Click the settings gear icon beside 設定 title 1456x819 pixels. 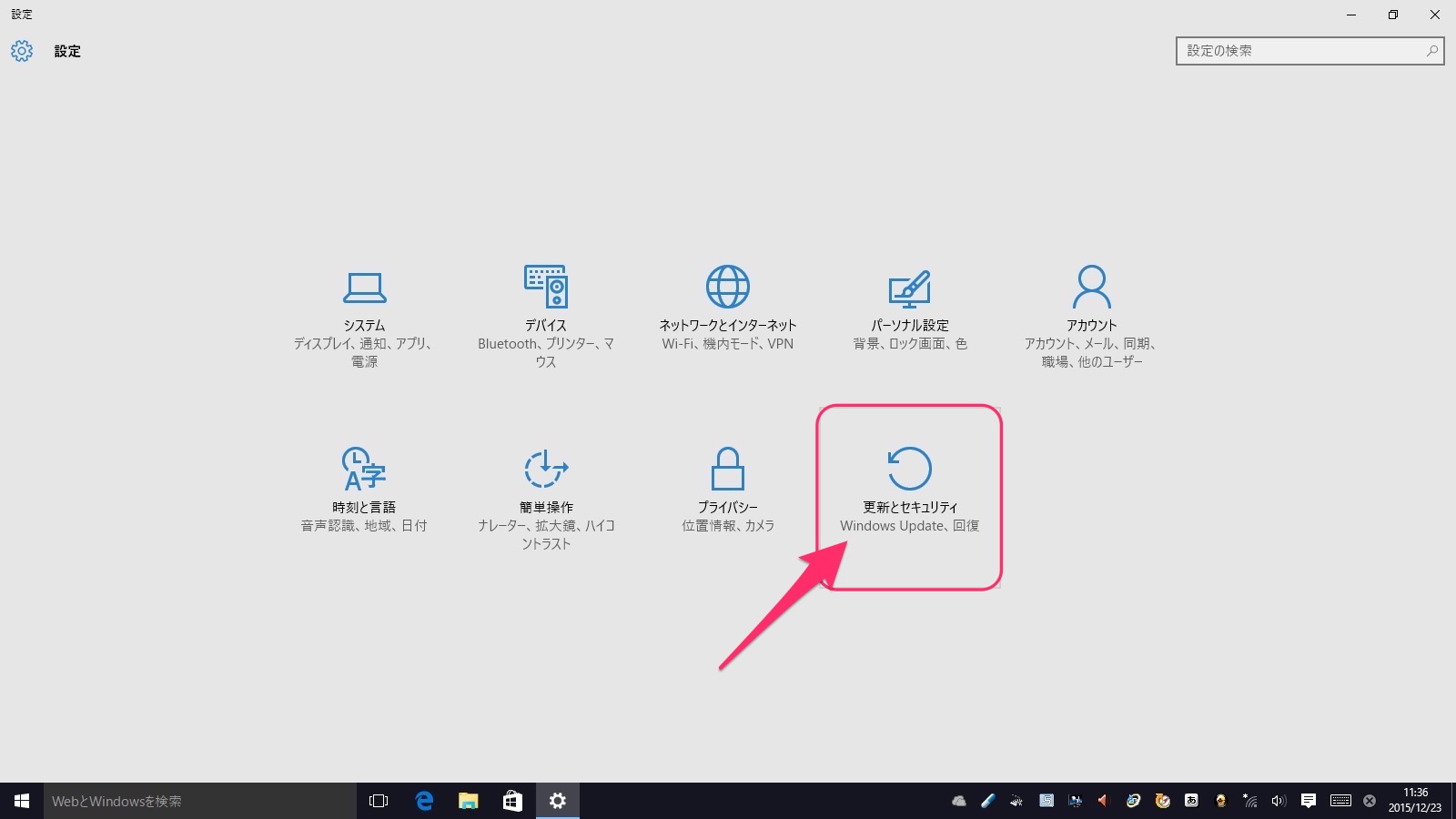tap(22, 51)
